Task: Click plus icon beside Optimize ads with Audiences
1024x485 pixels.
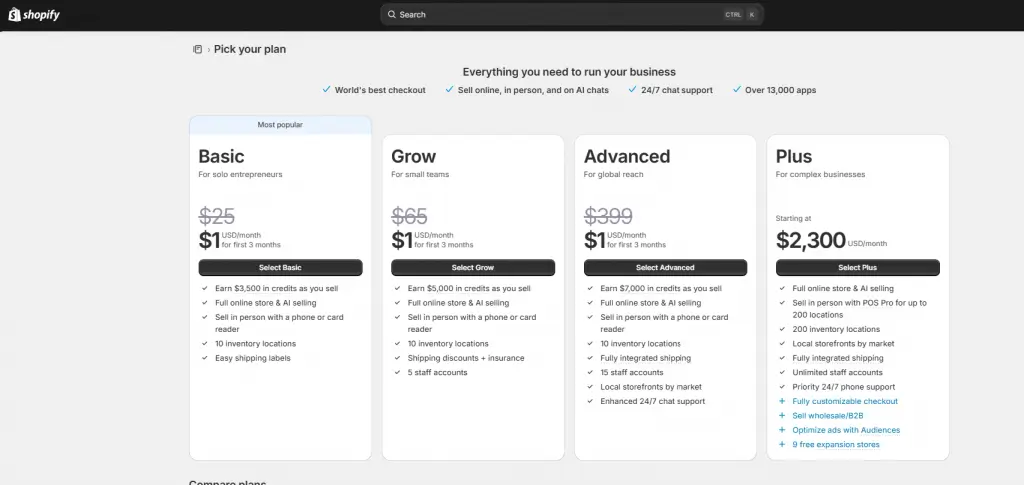Action: tap(782, 430)
